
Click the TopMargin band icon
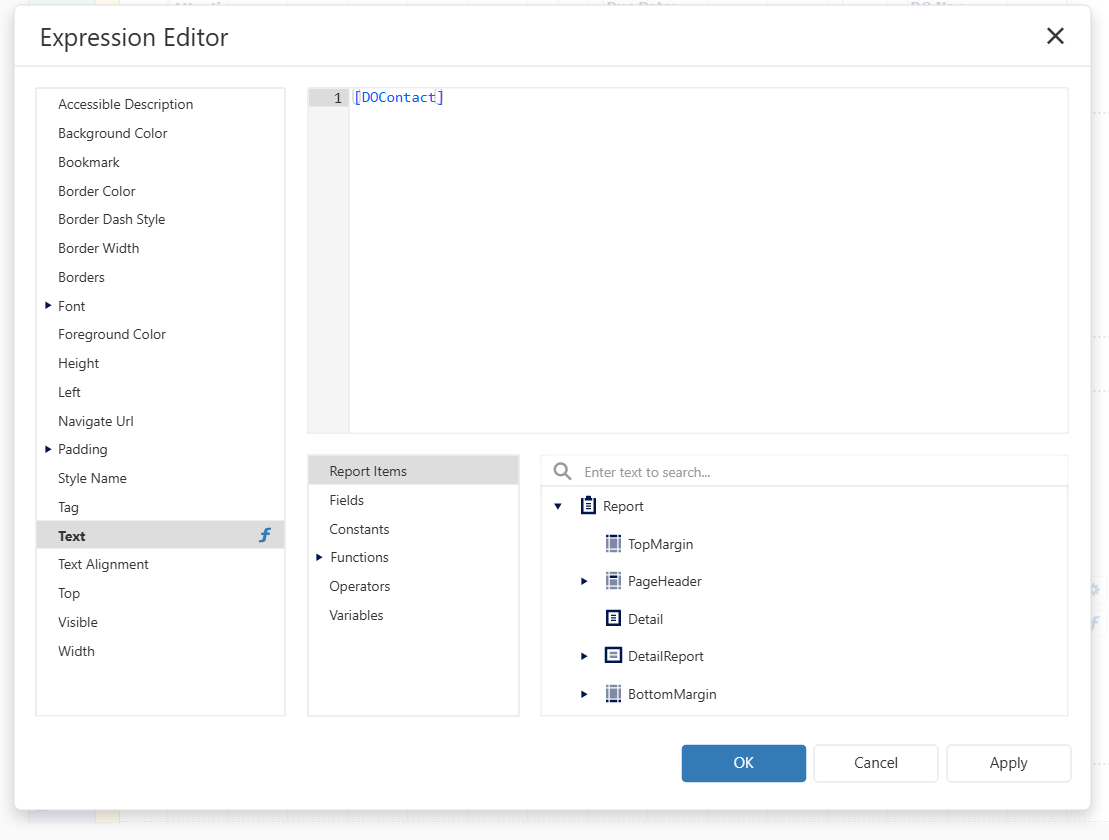[x=614, y=544]
